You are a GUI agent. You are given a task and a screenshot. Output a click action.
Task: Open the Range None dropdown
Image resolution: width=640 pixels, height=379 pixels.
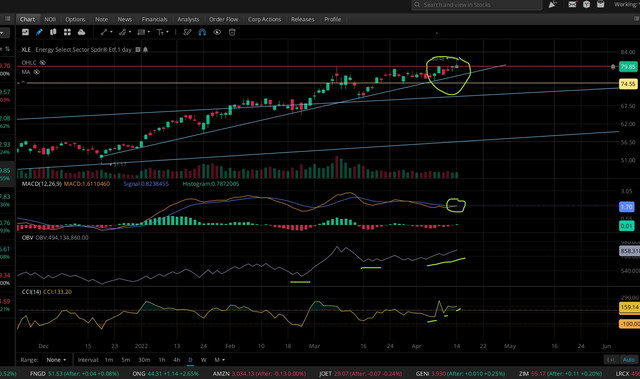(x=56, y=360)
